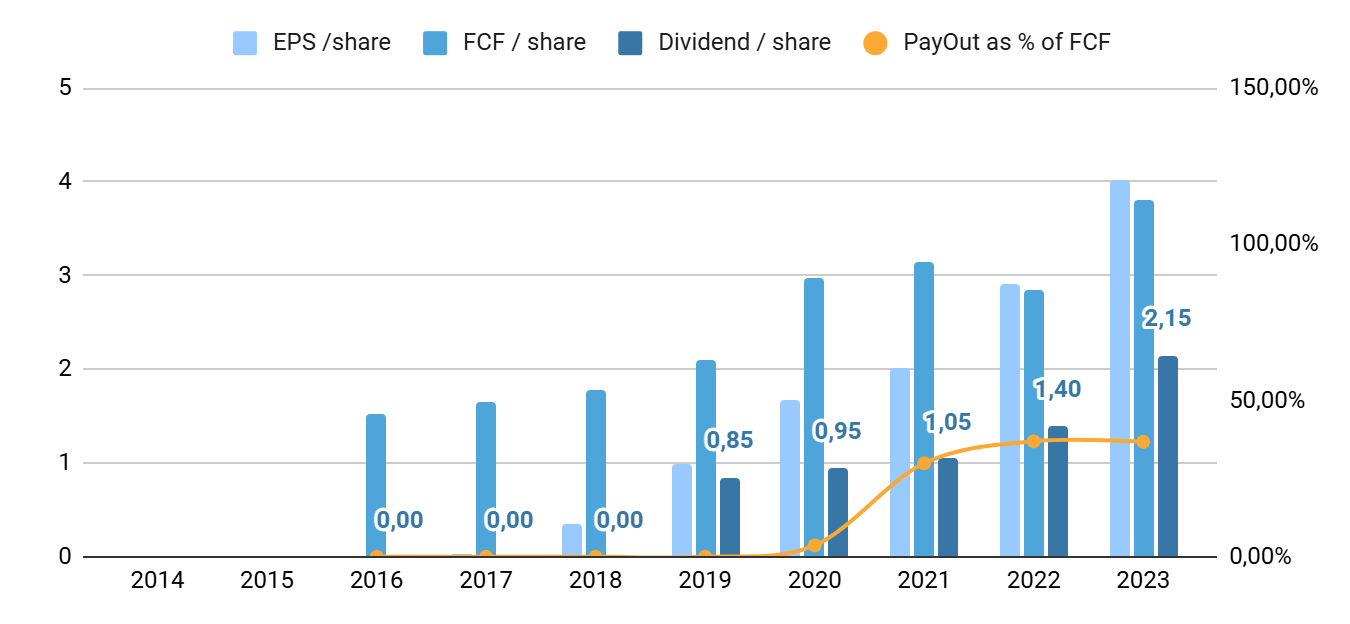
Task: Click the 2019 x-axis label
Action: [705, 581]
